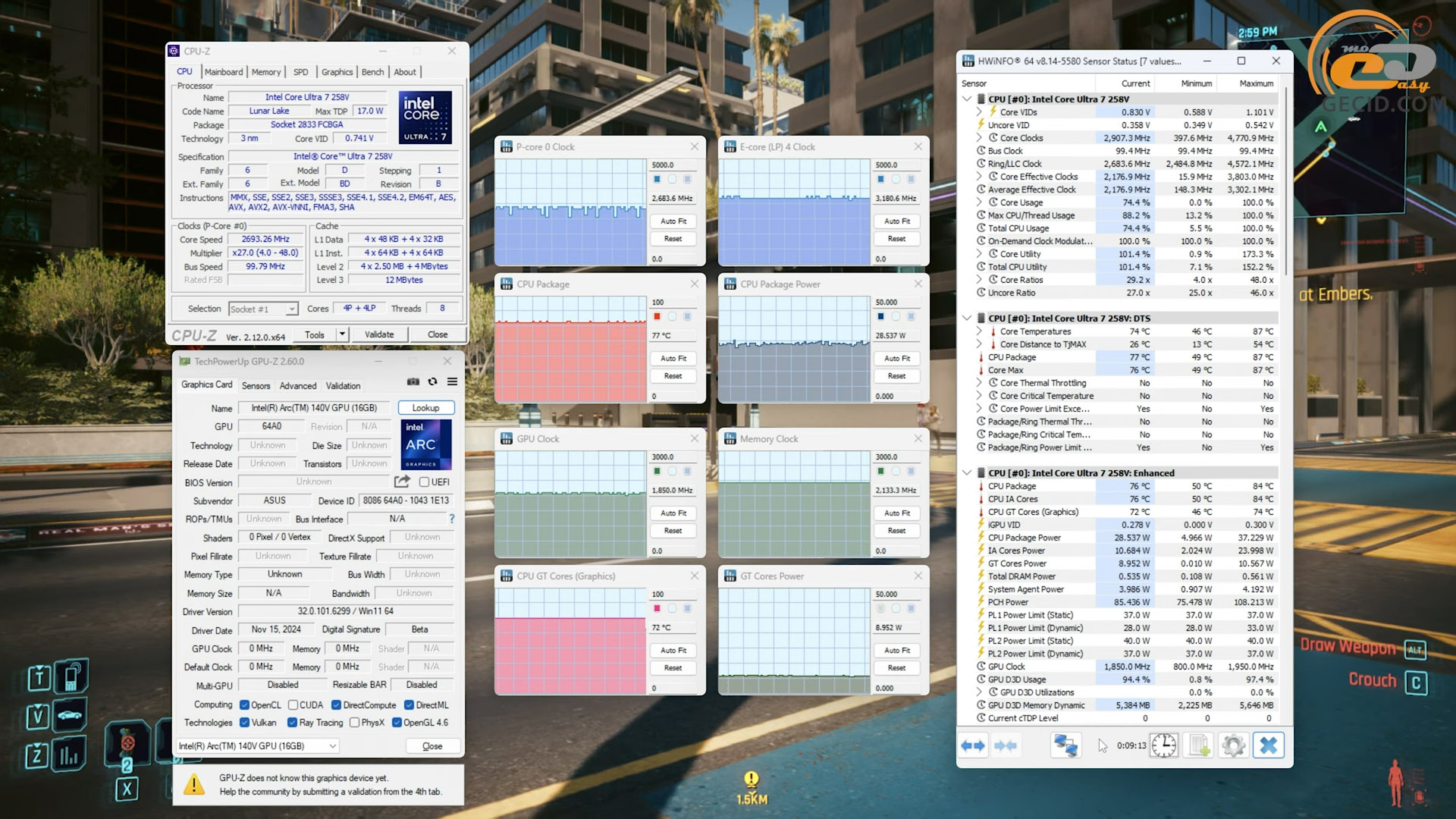This screenshot has height=819, width=1456.
Task: Close the GT Cores Power graph window
Action: coord(918,576)
